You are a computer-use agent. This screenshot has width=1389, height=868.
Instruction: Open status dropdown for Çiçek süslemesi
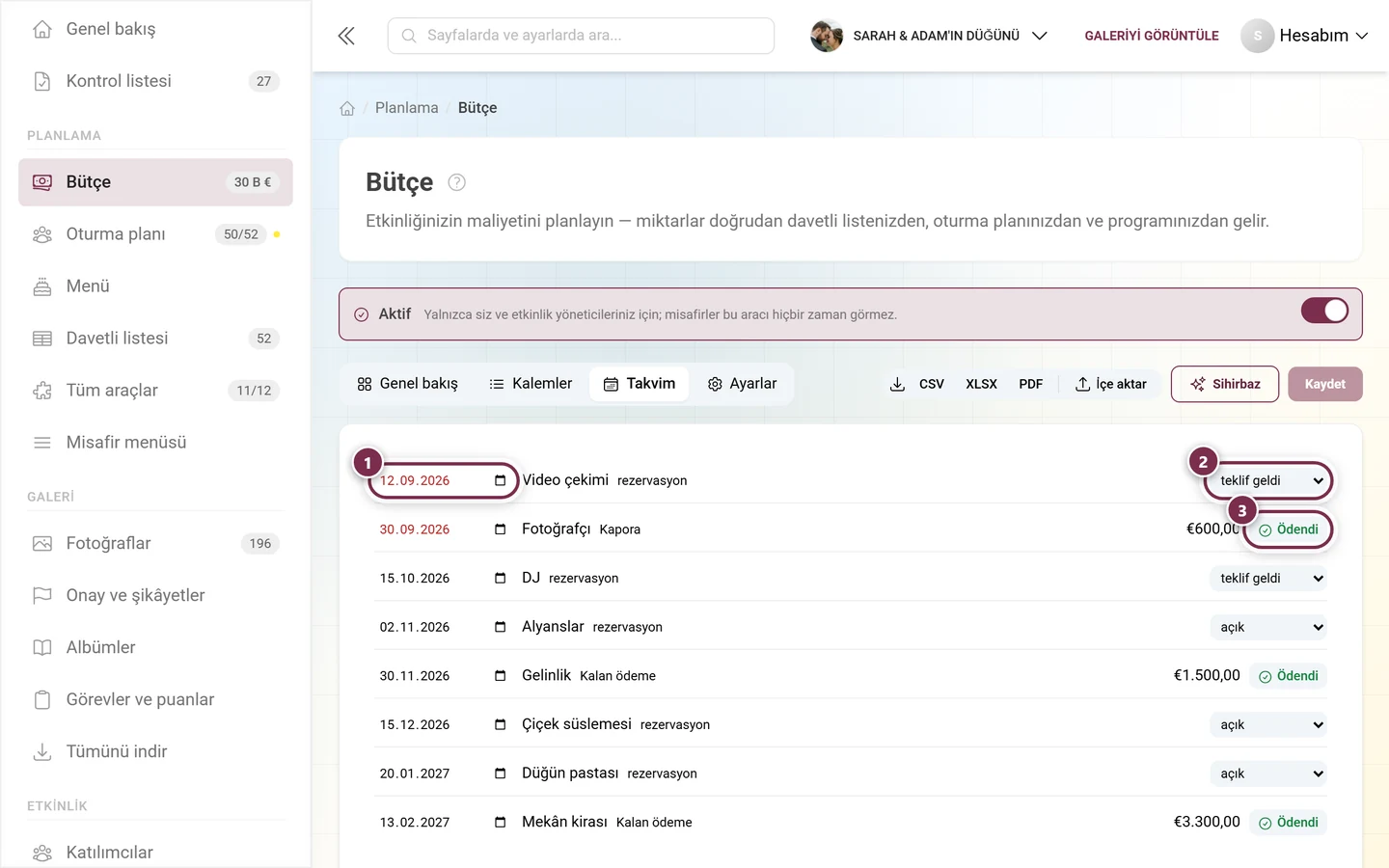(x=1268, y=724)
